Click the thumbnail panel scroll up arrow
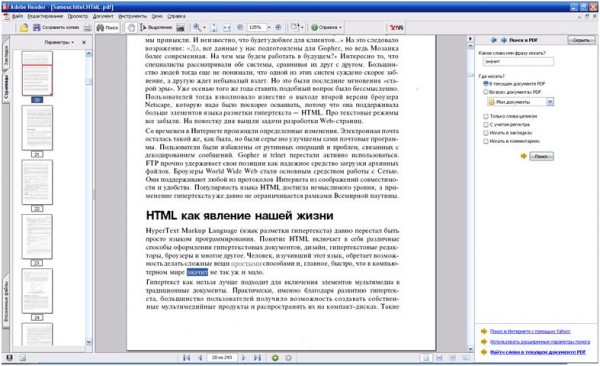Viewport: 600px width, 366px height. pyautogui.click(x=89, y=54)
